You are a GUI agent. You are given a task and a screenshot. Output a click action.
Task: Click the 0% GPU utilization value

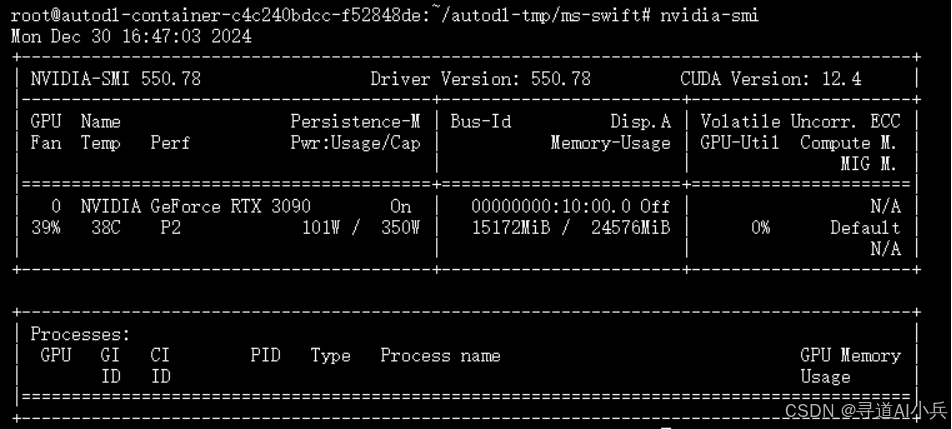tap(760, 227)
